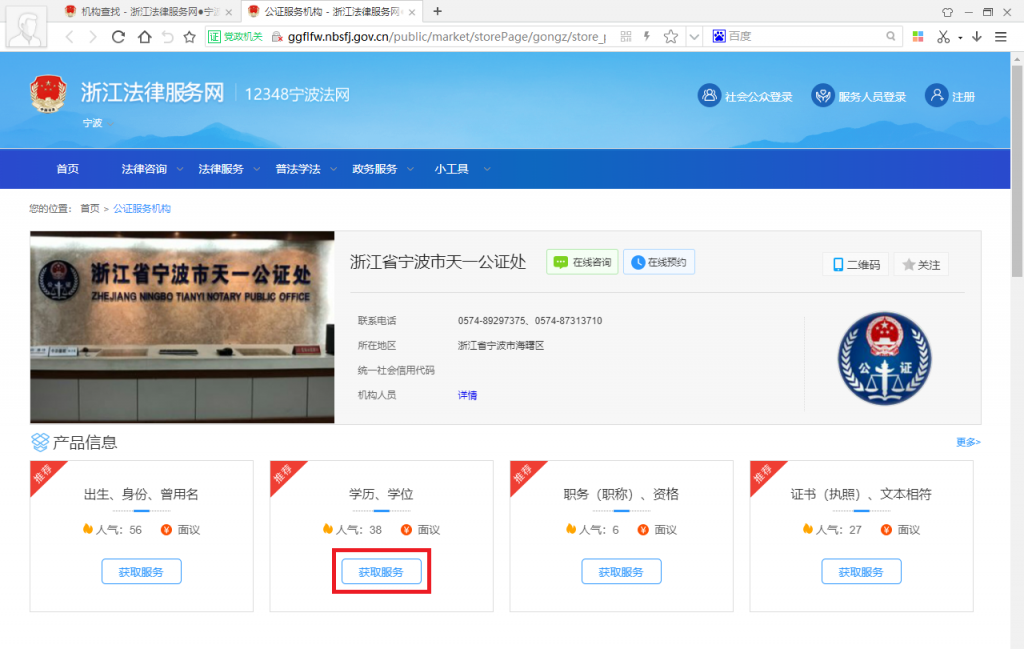
Task: Click 更多> in 产品信息 section
Action: pos(968,443)
